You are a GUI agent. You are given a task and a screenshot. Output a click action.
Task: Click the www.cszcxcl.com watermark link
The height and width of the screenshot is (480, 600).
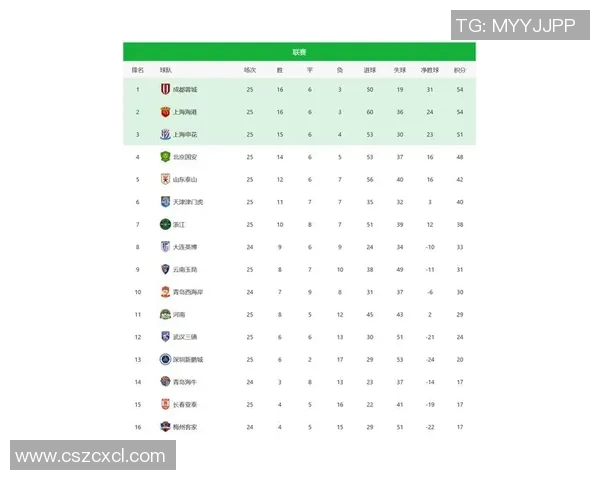pyautogui.click(x=91, y=456)
